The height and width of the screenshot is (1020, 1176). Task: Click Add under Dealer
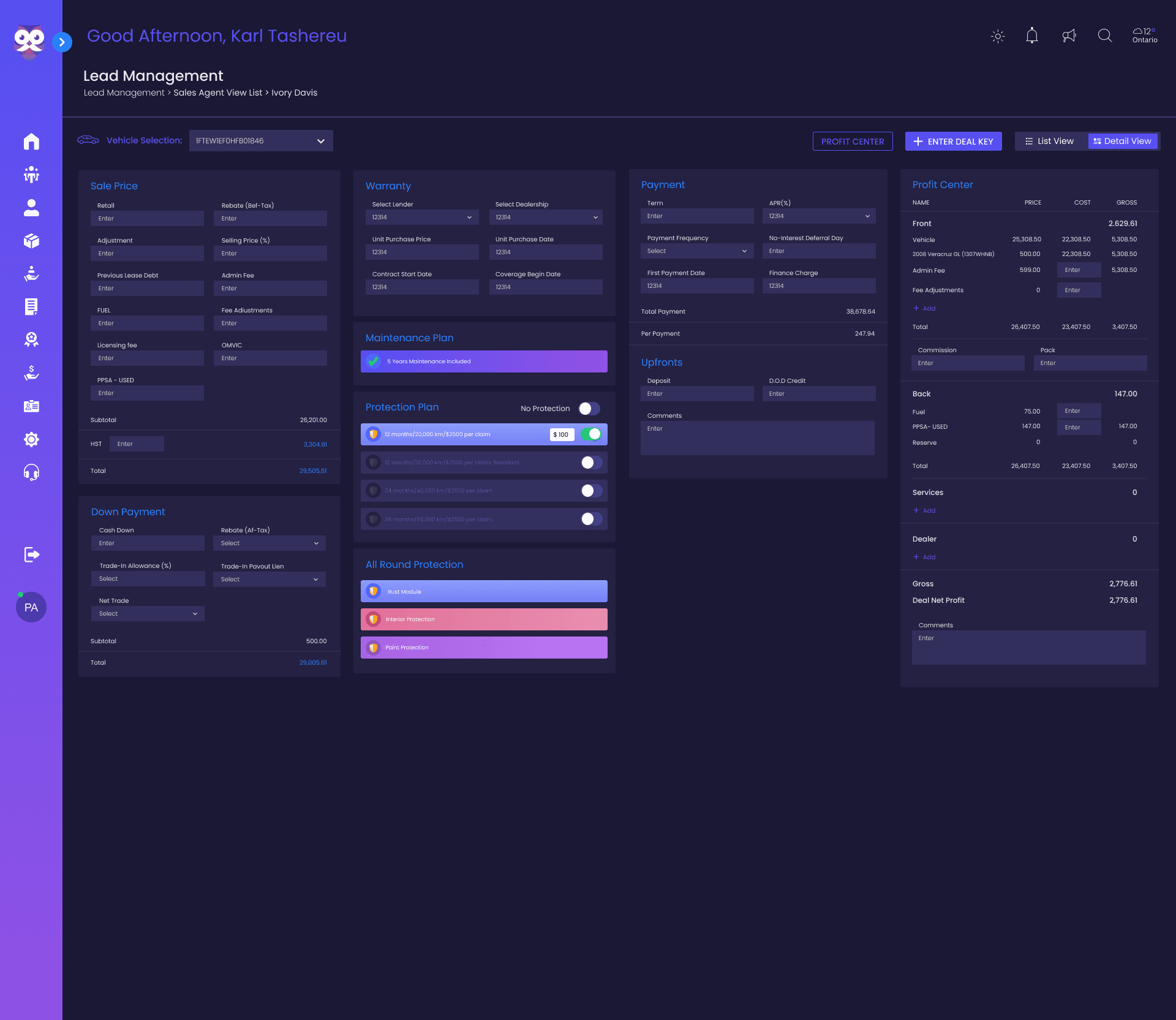click(924, 557)
